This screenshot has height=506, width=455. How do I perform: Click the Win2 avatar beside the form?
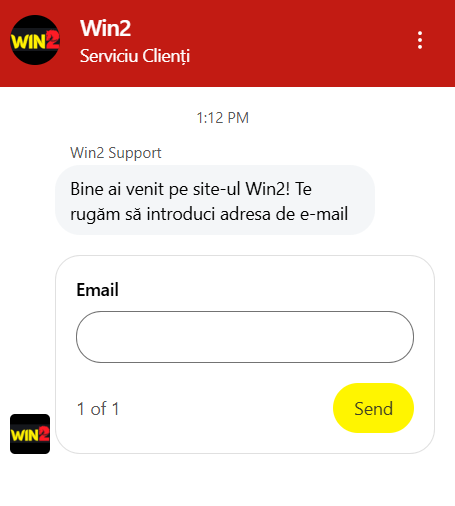(30, 434)
